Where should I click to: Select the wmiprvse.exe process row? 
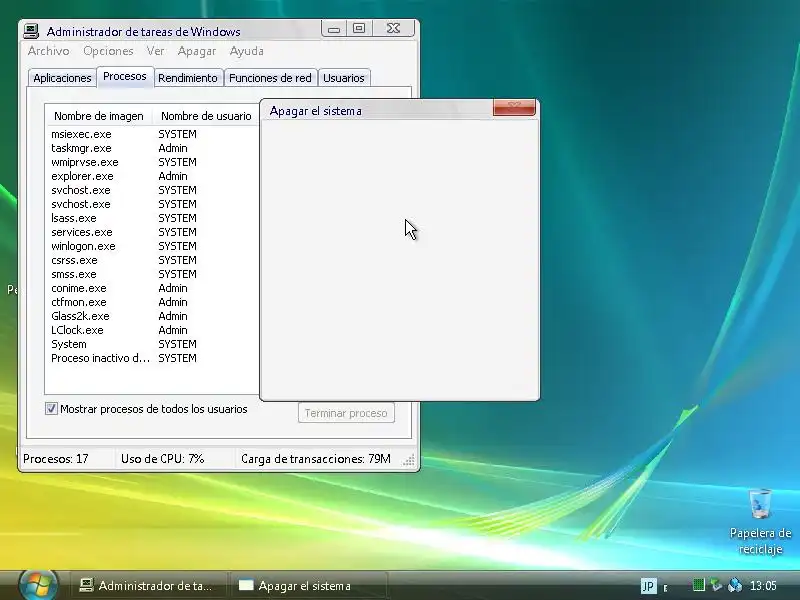click(x=152, y=162)
